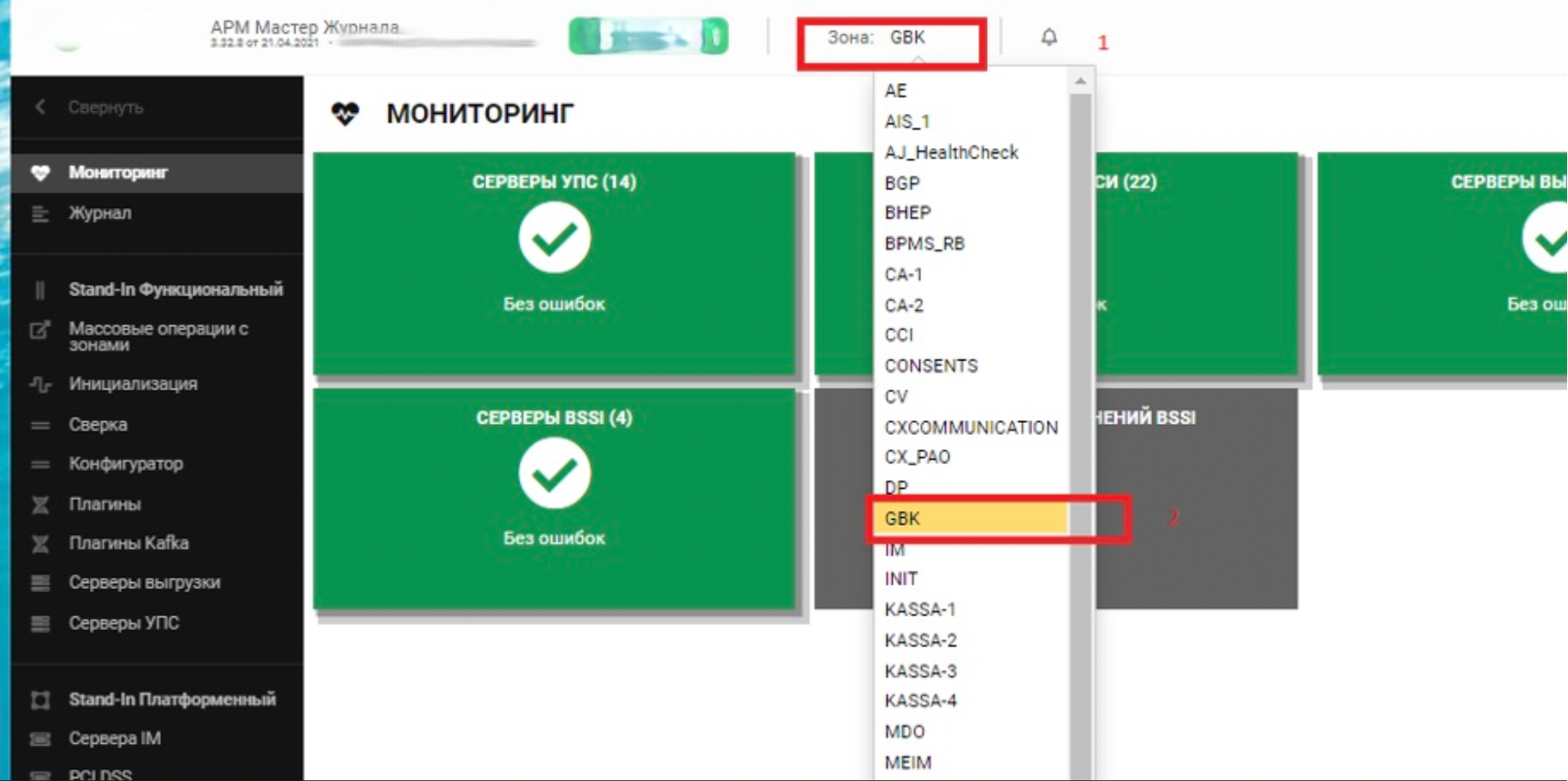Click the Серверы УПС (14) tile
1568x781 pixels.
point(554,262)
